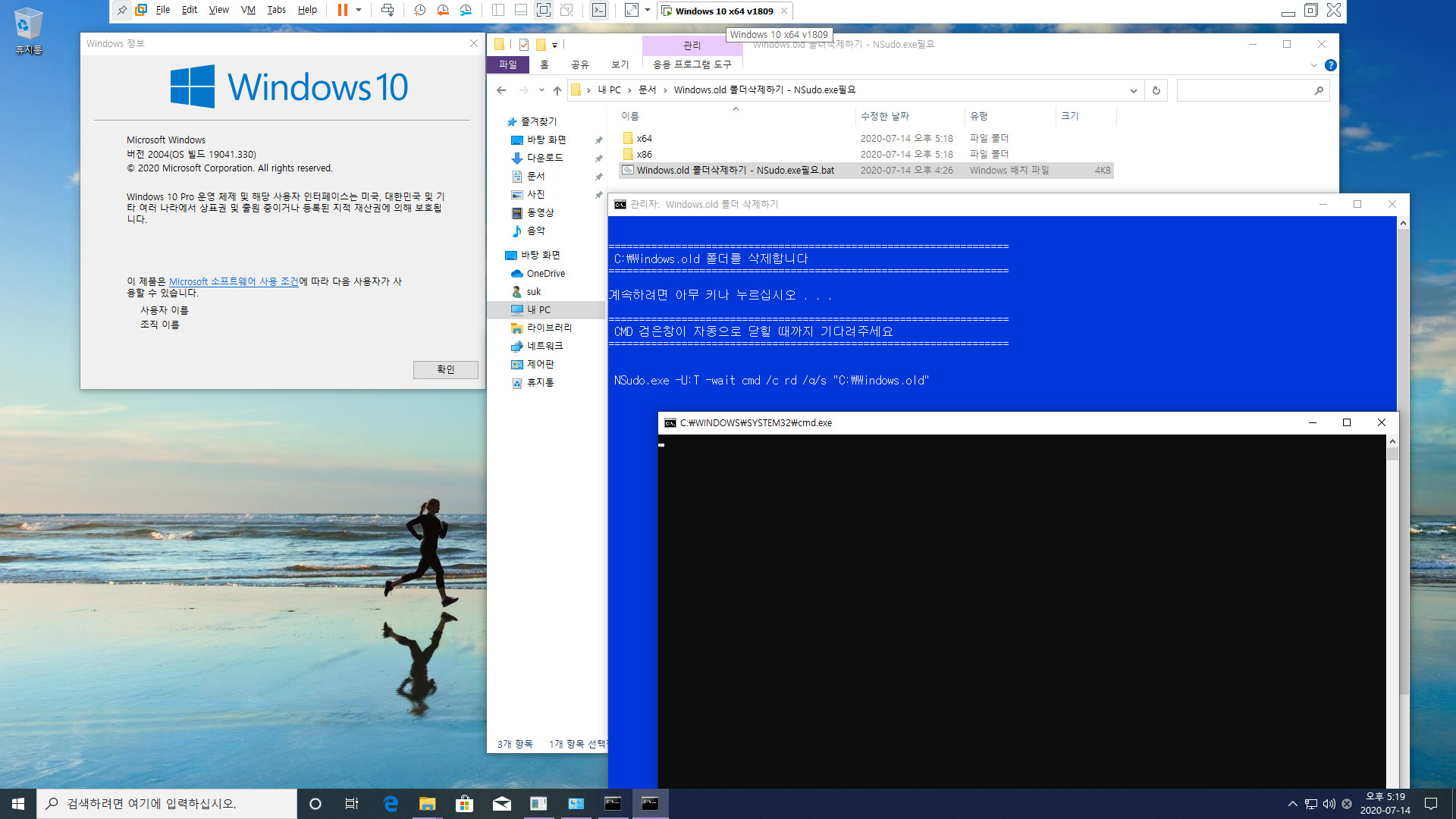This screenshot has width=1456, height=819.
Task: Go up one folder level in Explorer
Action: click(557, 90)
